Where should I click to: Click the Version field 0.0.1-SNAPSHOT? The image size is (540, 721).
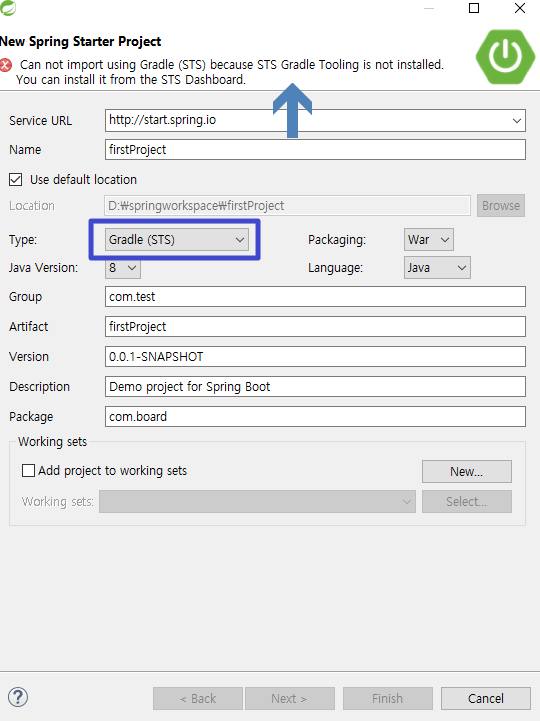pyautogui.click(x=315, y=356)
